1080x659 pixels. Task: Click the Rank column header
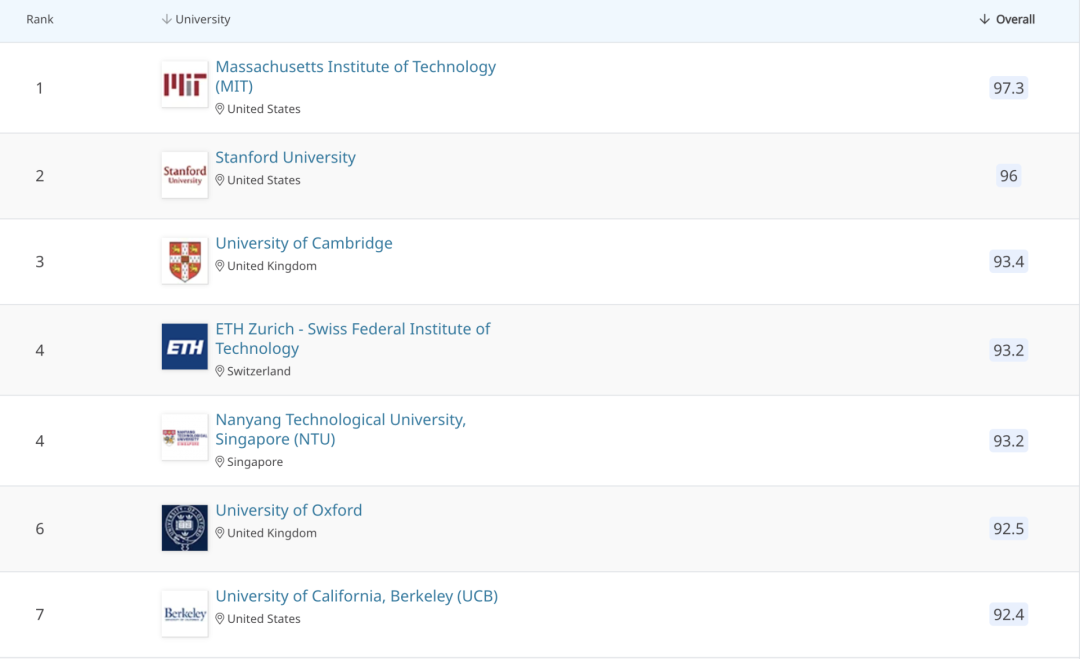point(40,20)
